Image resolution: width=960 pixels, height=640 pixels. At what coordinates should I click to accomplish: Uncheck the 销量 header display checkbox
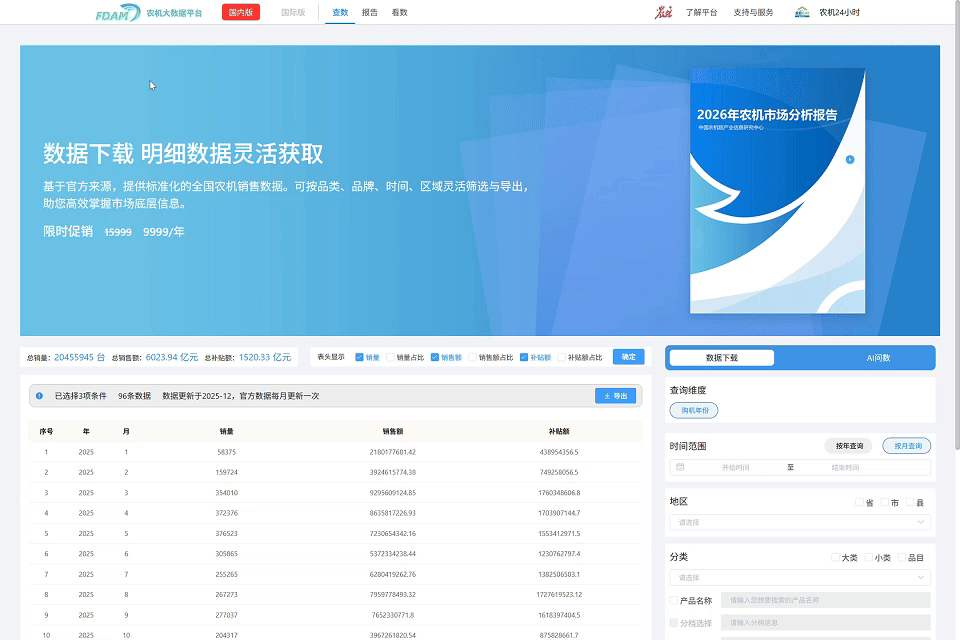coord(360,357)
